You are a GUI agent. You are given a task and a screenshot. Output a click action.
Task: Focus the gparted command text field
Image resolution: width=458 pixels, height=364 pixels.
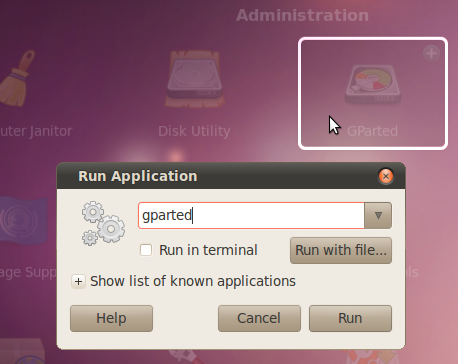coord(251,215)
